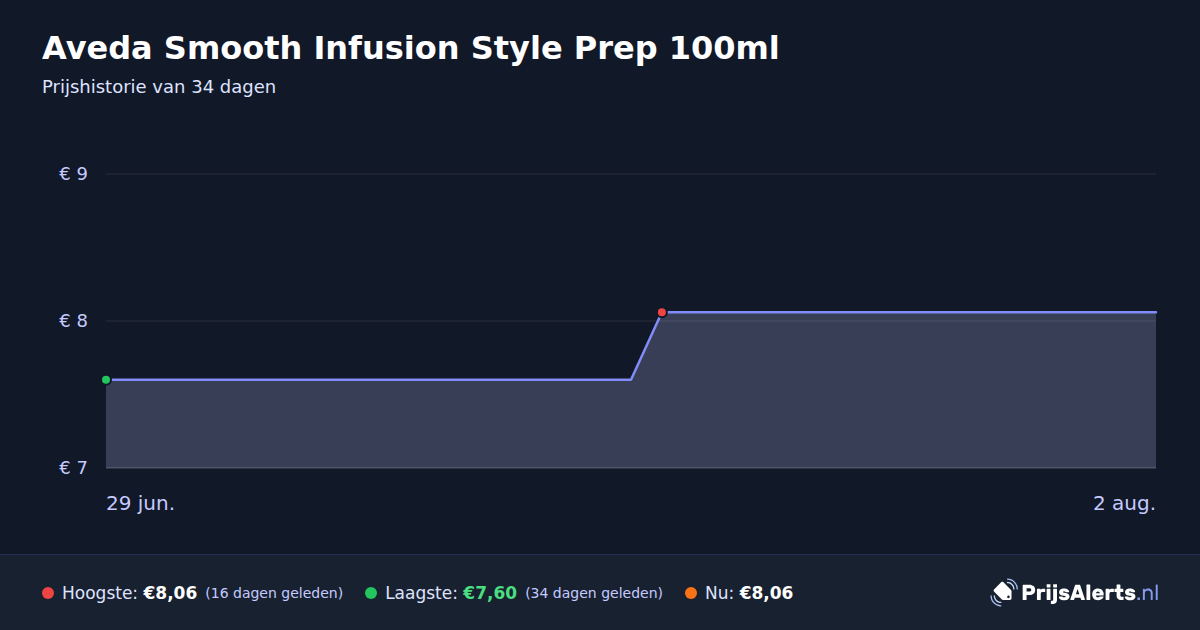Screen dimensions: 1200x630
Task: Click the green lowest-price dot on chart line
Action: [x=106, y=380]
